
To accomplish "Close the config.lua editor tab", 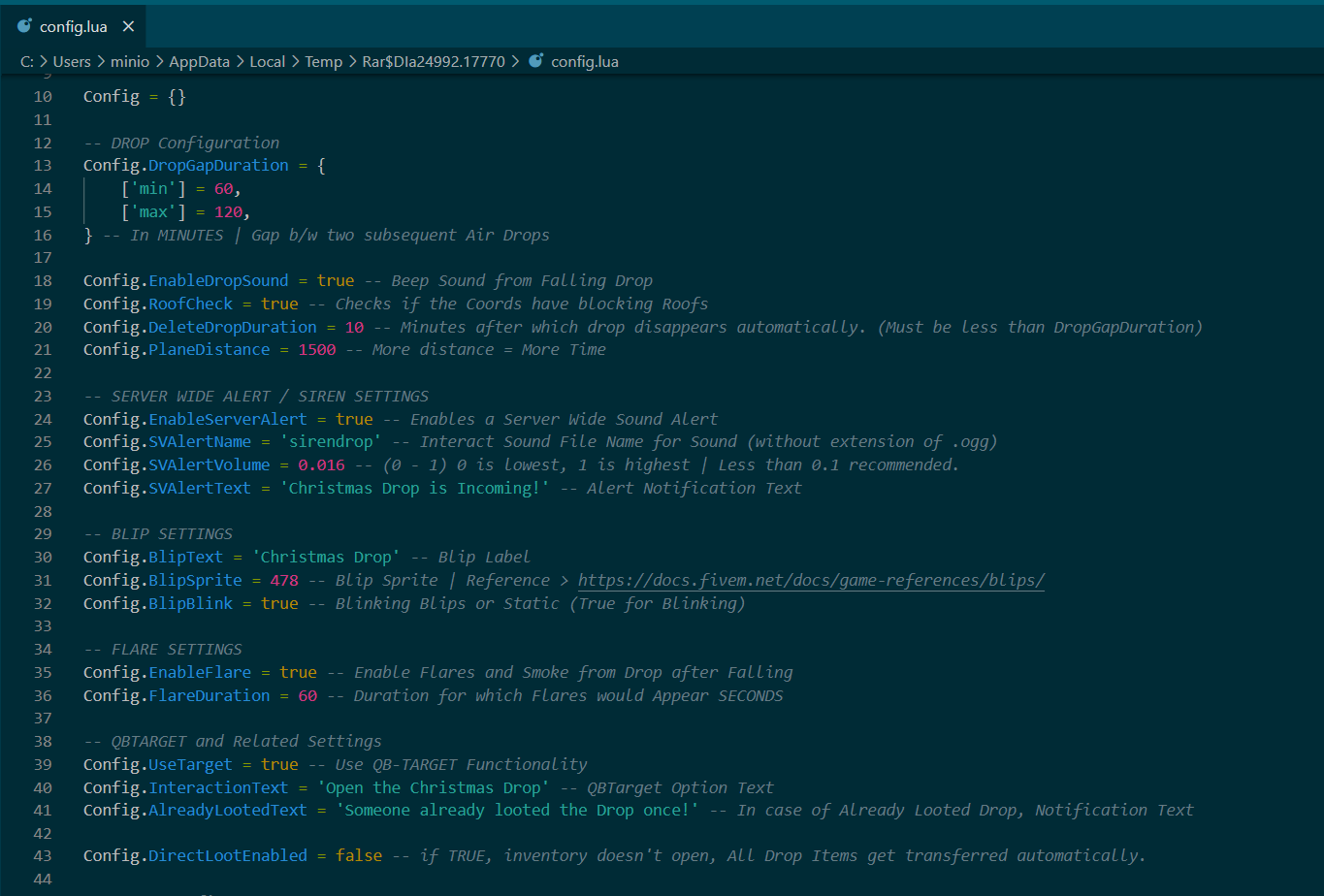I will click(128, 26).
